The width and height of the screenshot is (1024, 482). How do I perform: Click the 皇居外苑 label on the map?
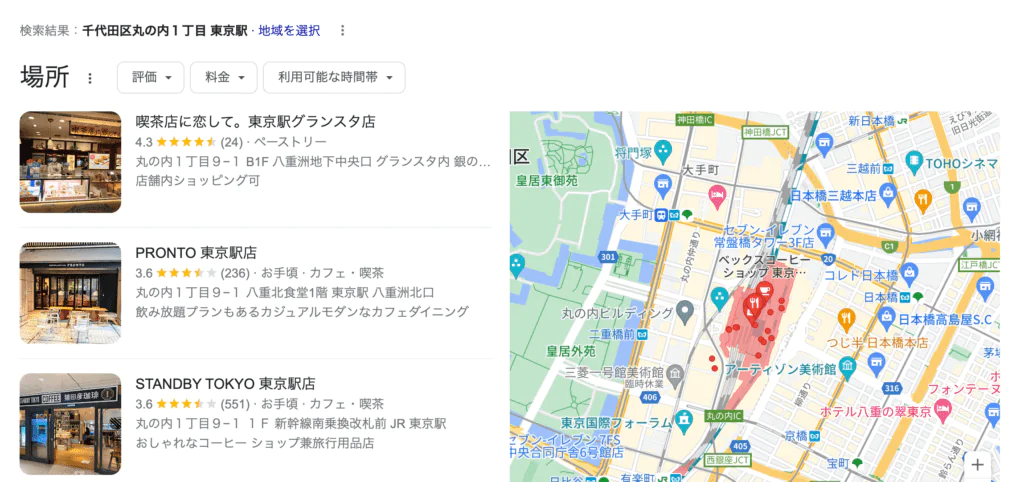coord(571,351)
